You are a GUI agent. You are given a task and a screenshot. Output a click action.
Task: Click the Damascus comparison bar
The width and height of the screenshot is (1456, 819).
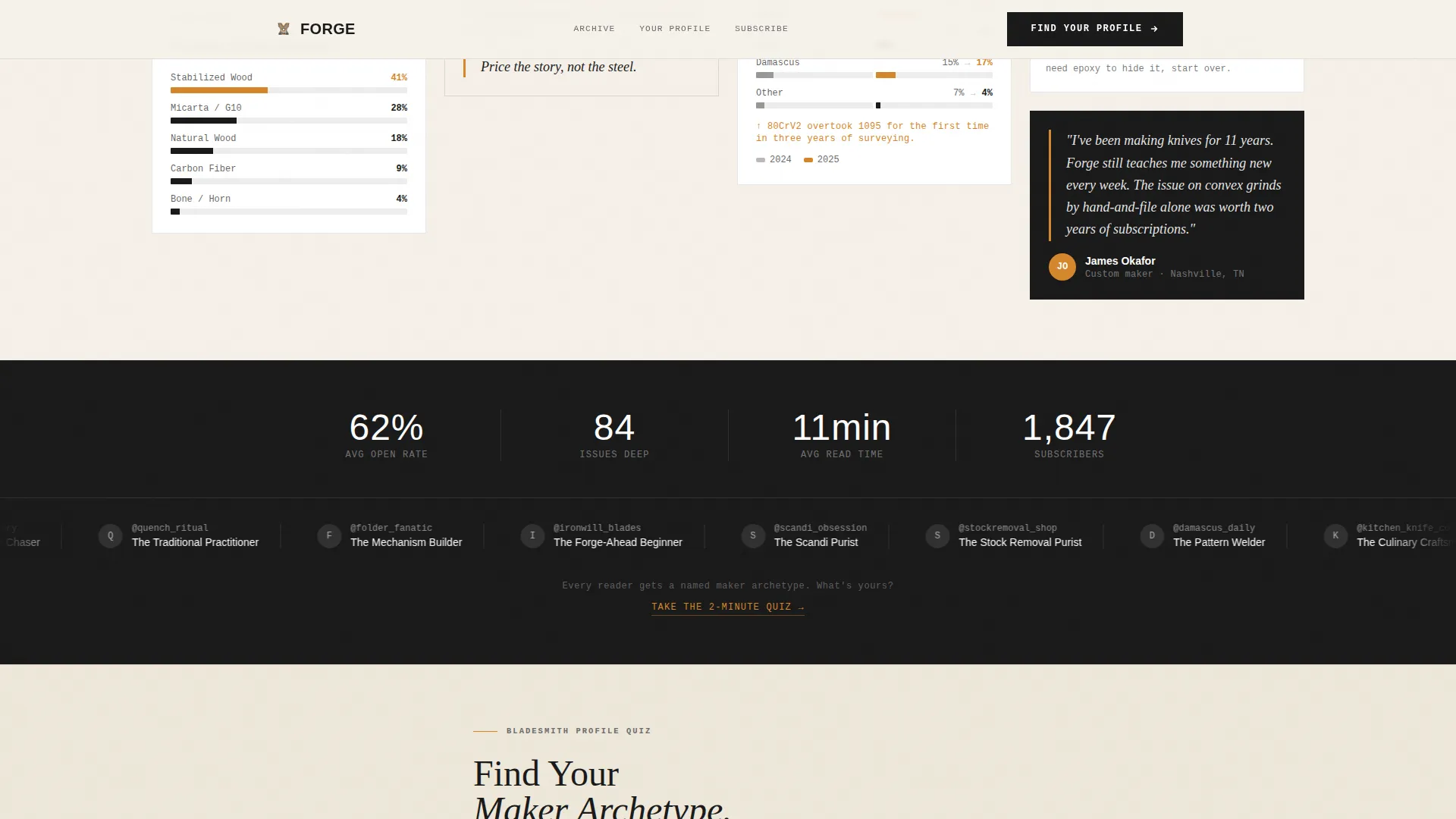coord(874,75)
